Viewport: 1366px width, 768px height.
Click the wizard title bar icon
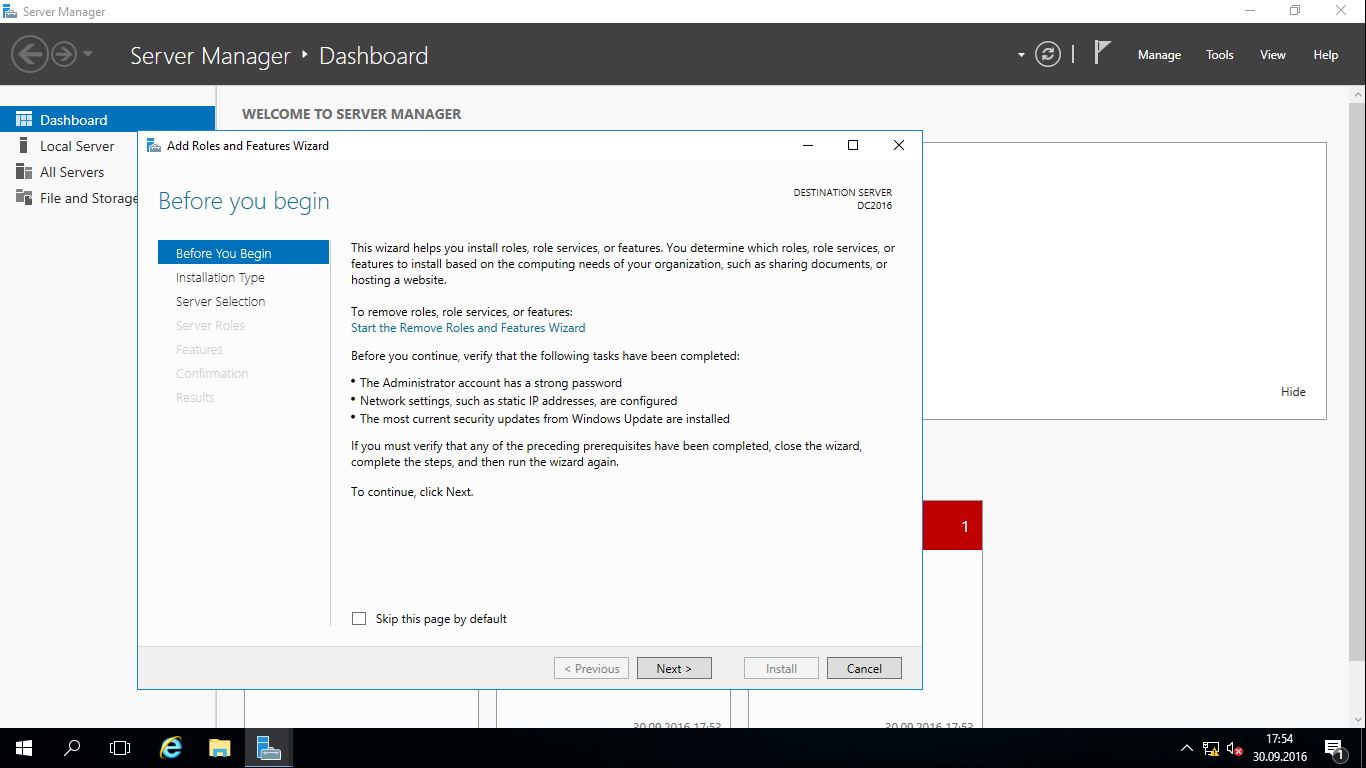click(153, 145)
